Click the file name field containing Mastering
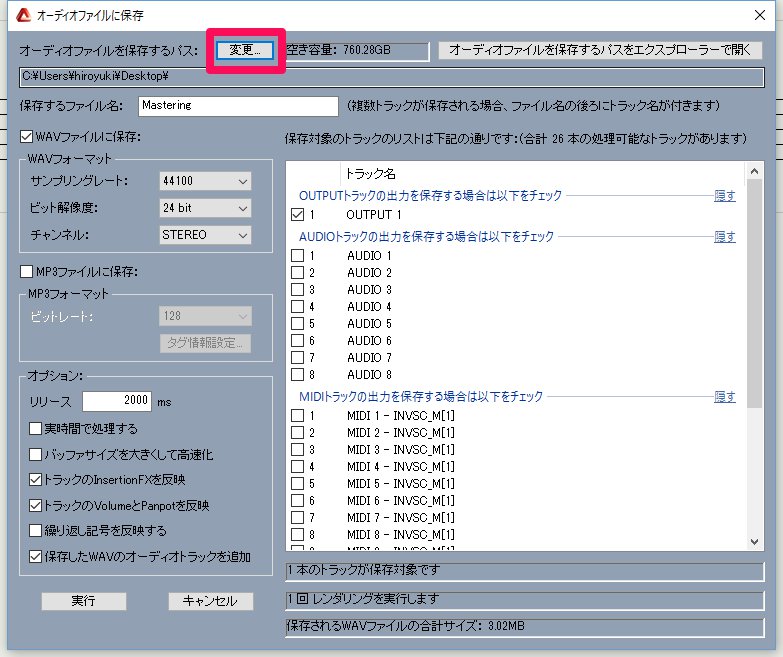Image resolution: width=783 pixels, height=657 pixels. click(237, 105)
